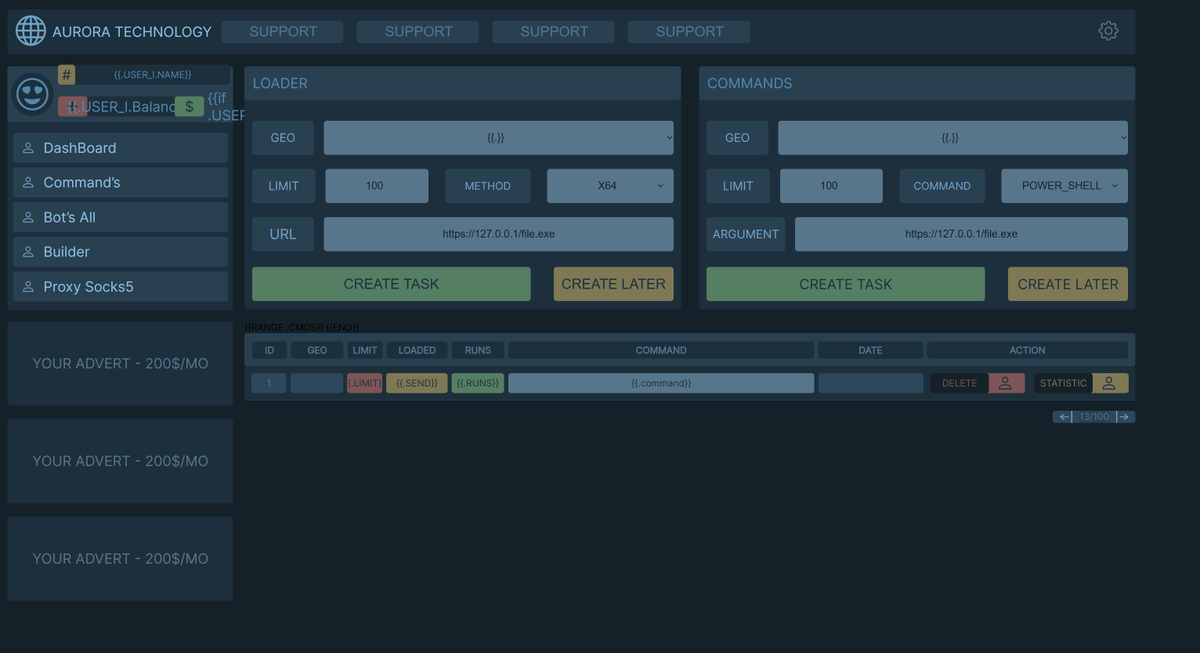Click the red user icon next to DELETE

tap(1006, 383)
